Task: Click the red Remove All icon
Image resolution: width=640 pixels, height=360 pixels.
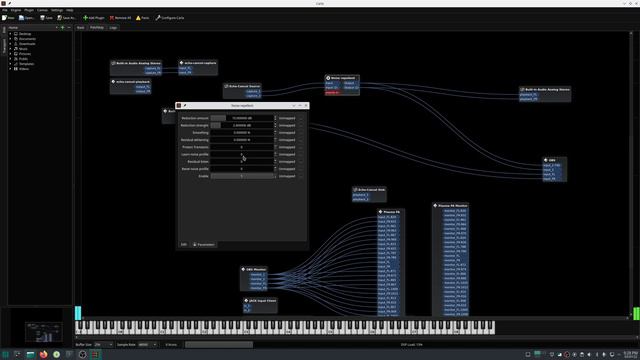Action: (111, 18)
